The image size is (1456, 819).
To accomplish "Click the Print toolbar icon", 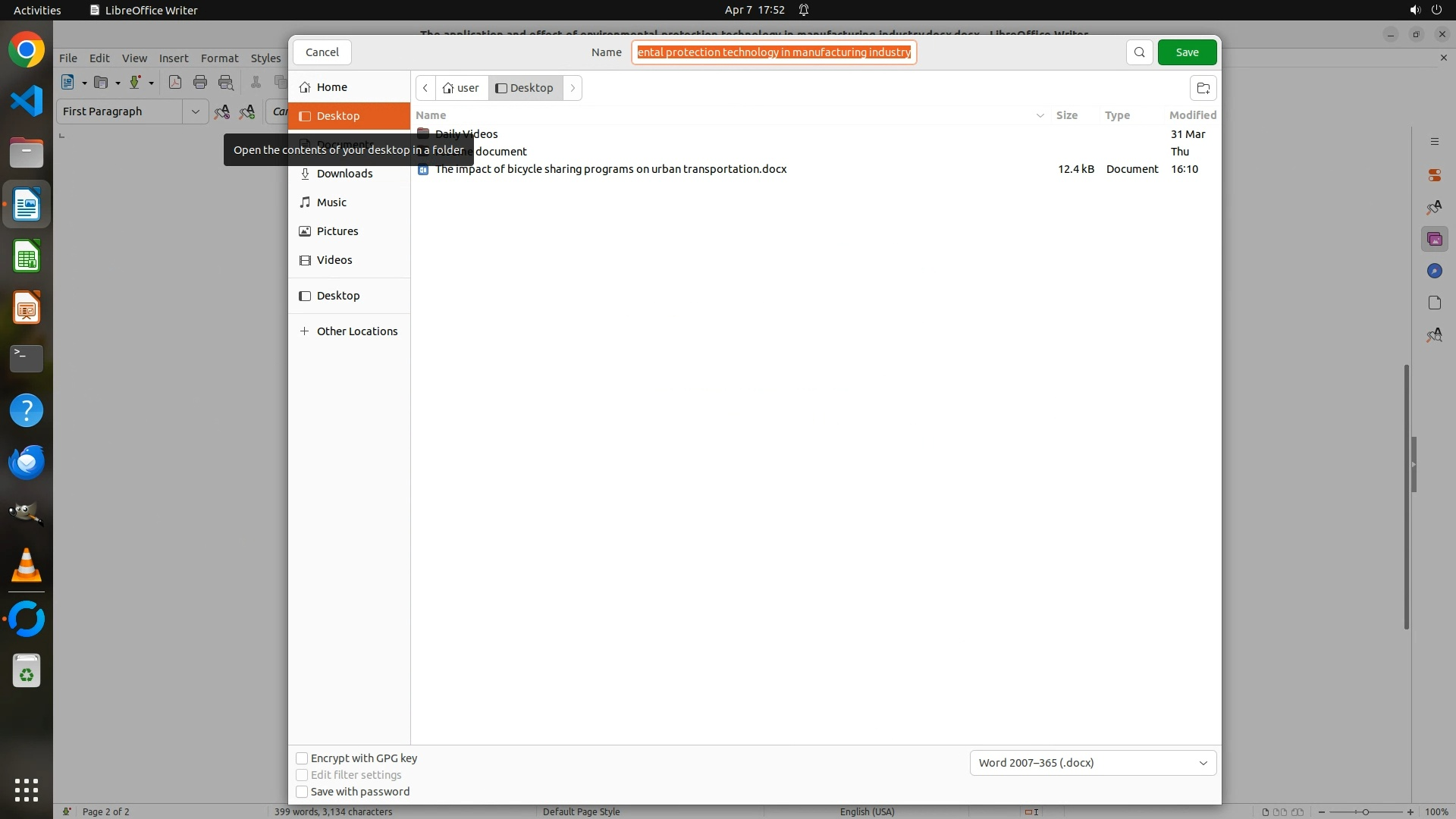I will pos(200,83).
